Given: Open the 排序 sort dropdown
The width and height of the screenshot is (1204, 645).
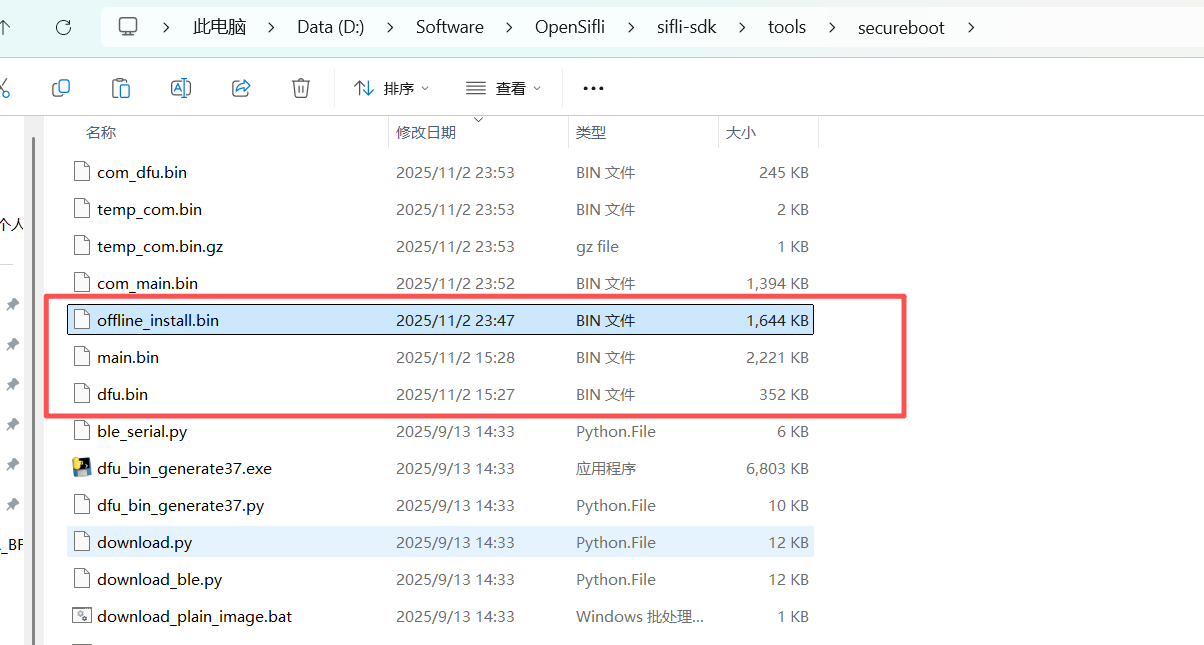Looking at the screenshot, I should pos(392,88).
